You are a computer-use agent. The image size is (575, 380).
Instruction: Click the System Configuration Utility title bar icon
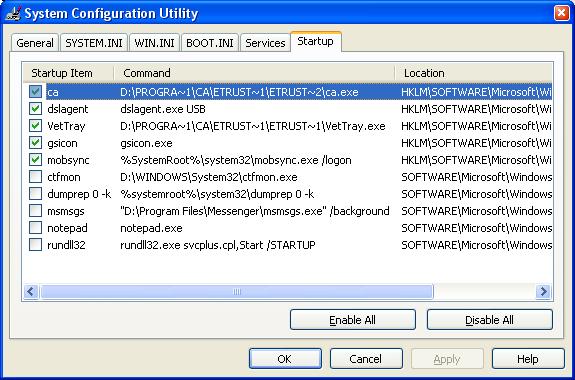13,14
